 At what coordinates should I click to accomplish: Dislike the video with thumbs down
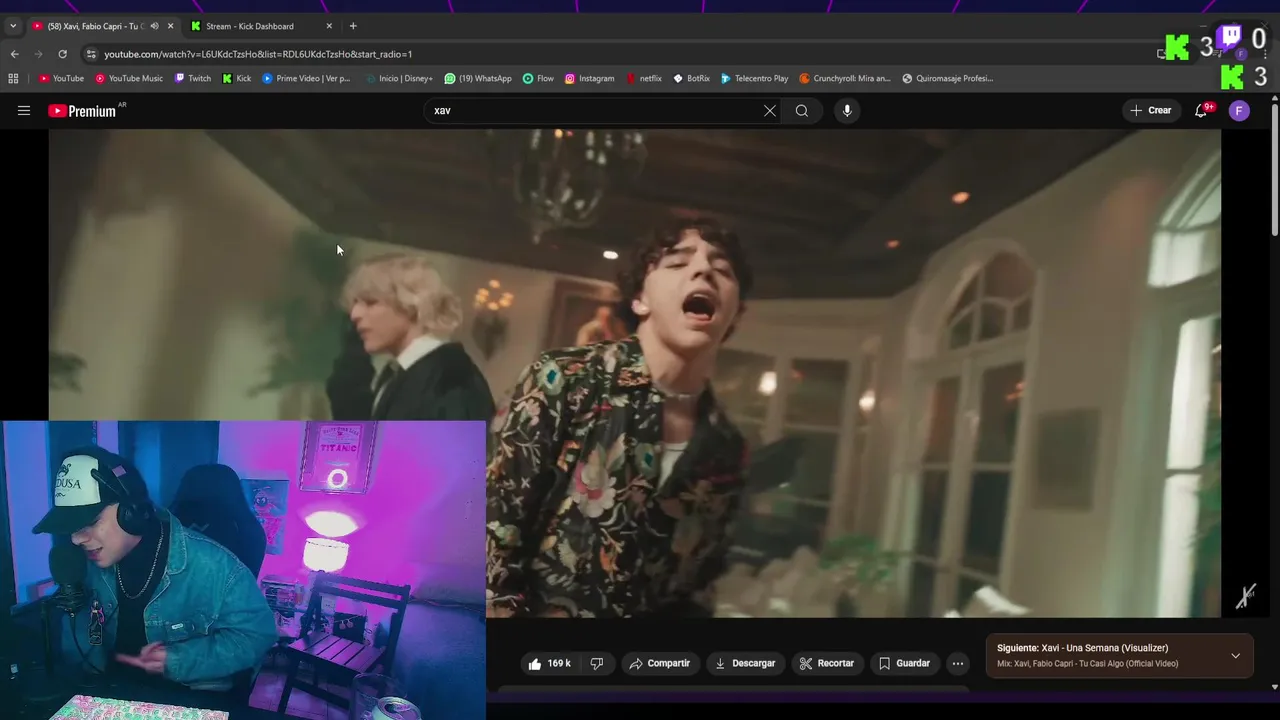point(597,663)
